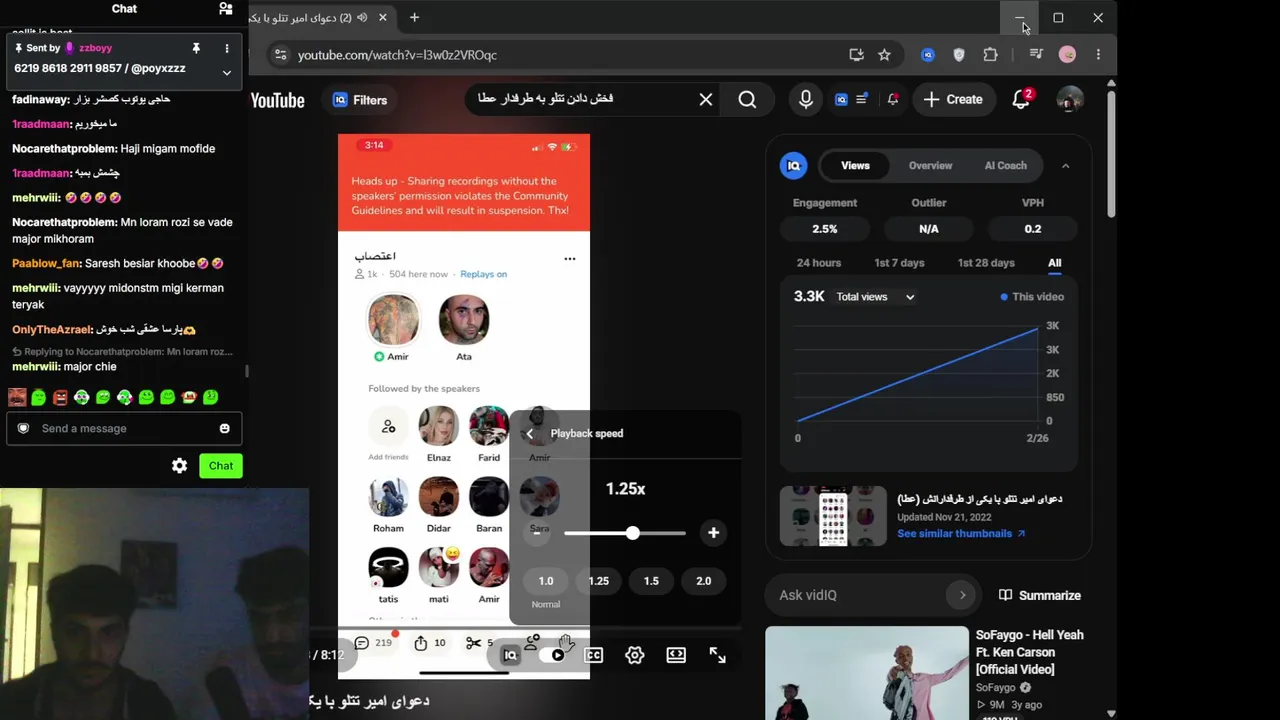Open the chat emote picker
1280x720 pixels.
[224, 428]
